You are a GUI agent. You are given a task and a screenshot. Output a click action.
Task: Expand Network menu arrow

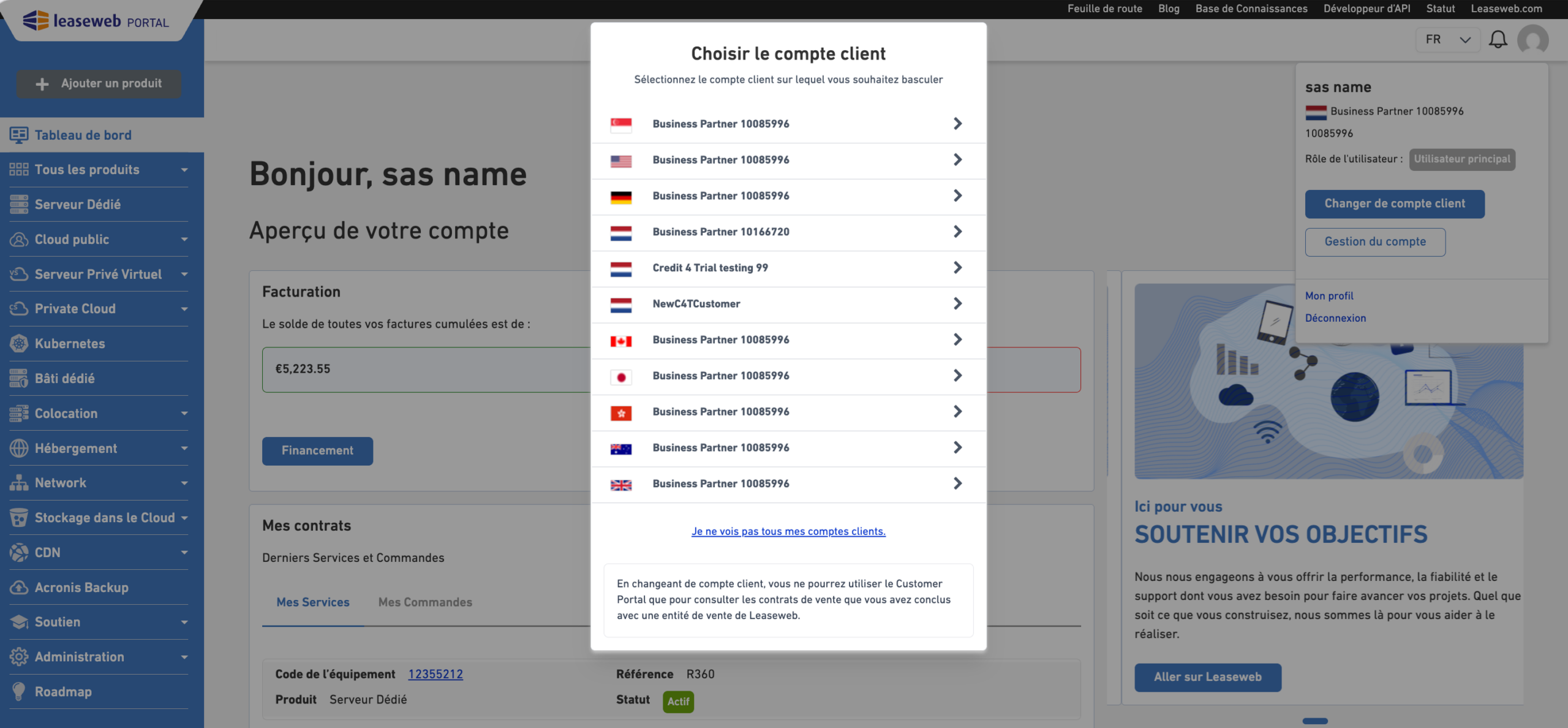184,483
